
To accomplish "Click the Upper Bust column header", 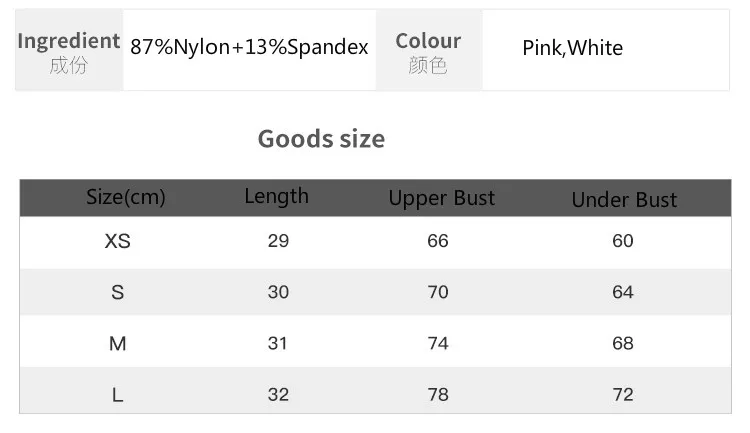I will (441, 198).
